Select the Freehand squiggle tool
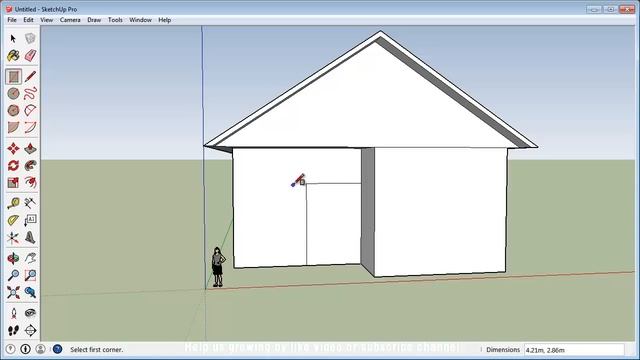This screenshot has width=640, height=360. click(x=30, y=93)
